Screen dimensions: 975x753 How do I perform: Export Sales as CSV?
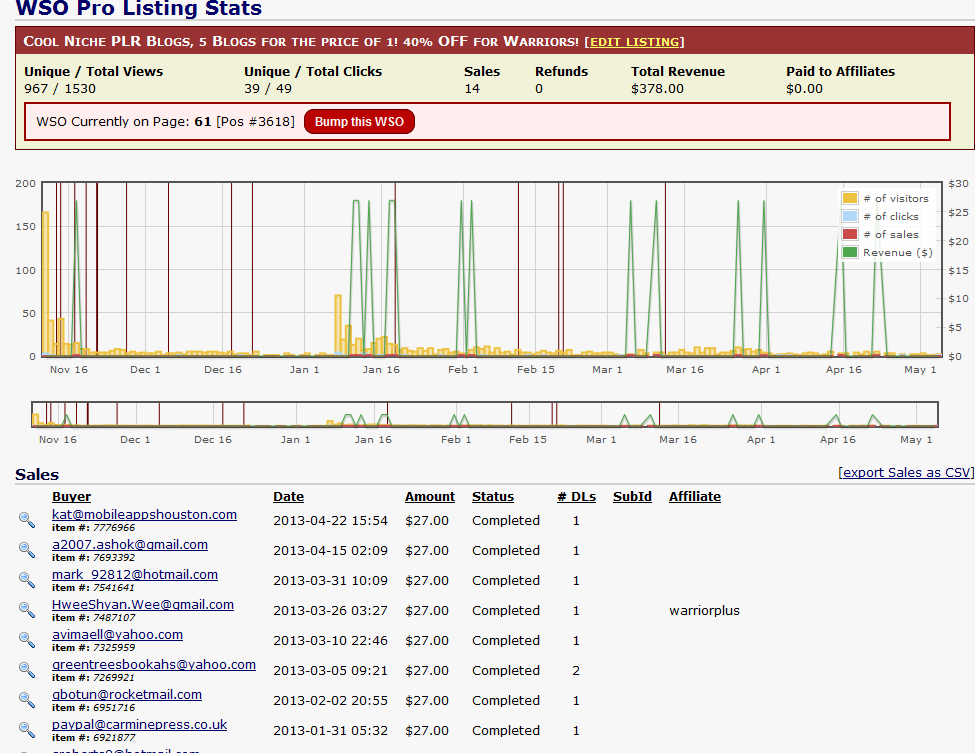(906, 473)
